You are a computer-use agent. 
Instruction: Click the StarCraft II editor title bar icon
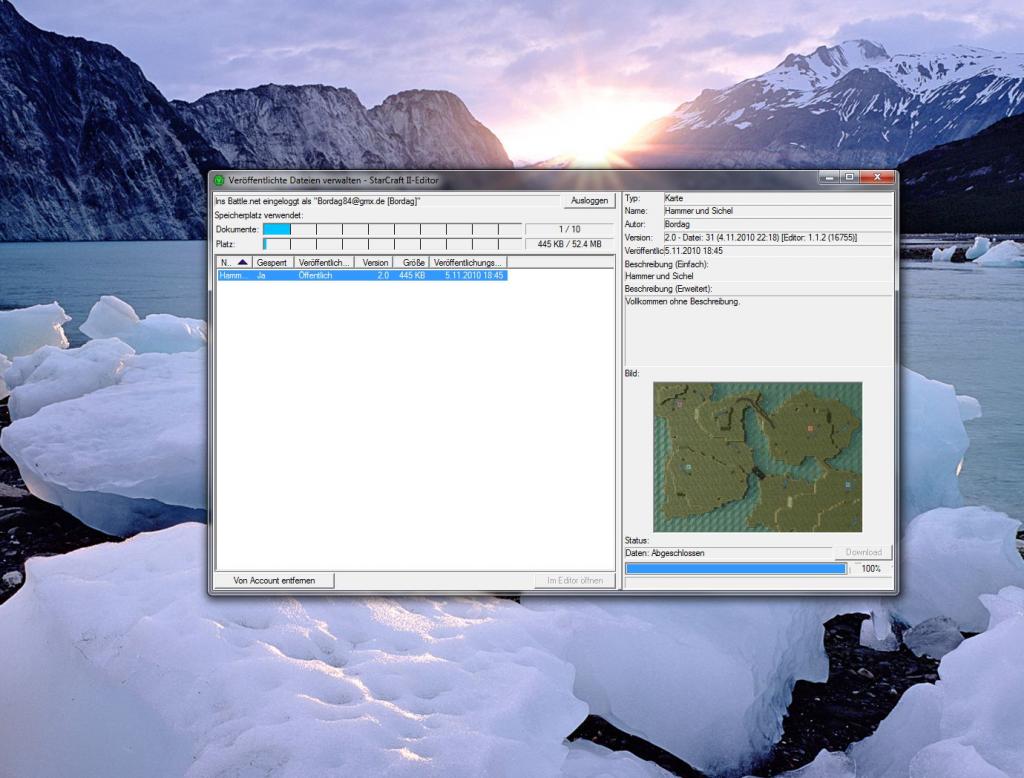(x=219, y=180)
